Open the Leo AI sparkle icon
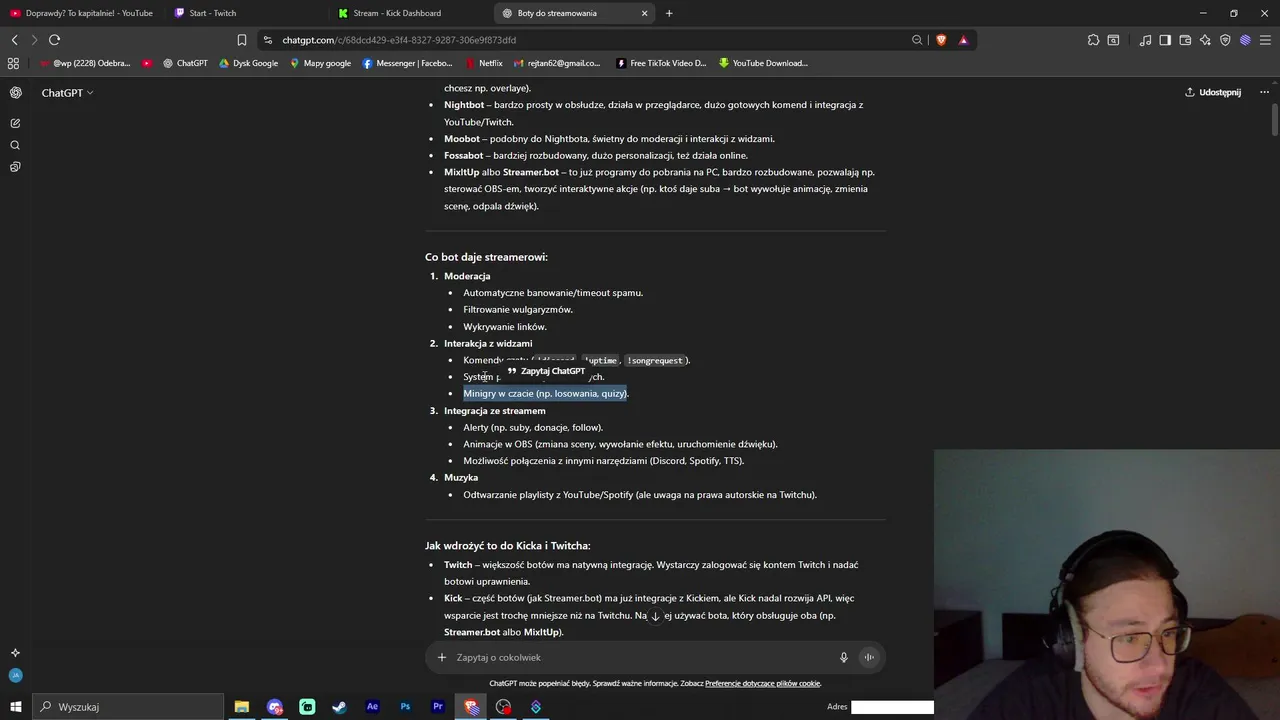The width and height of the screenshot is (1280, 720). (x=1205, y=40)
